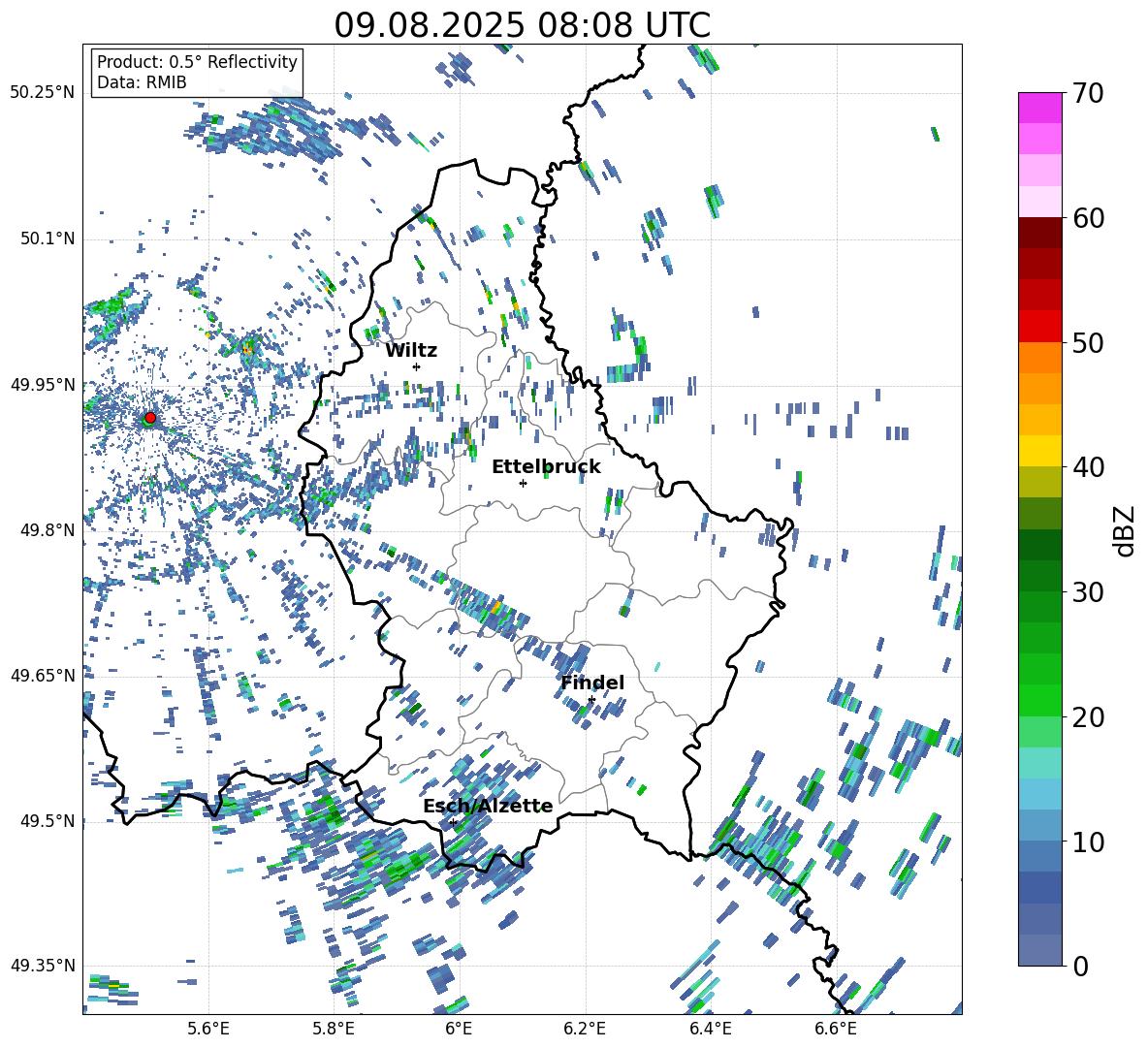The width and height of the screenshot is (1148, 1048).
Task: Click the 60 value on colorbar
Action: (x=1087, y=218)
